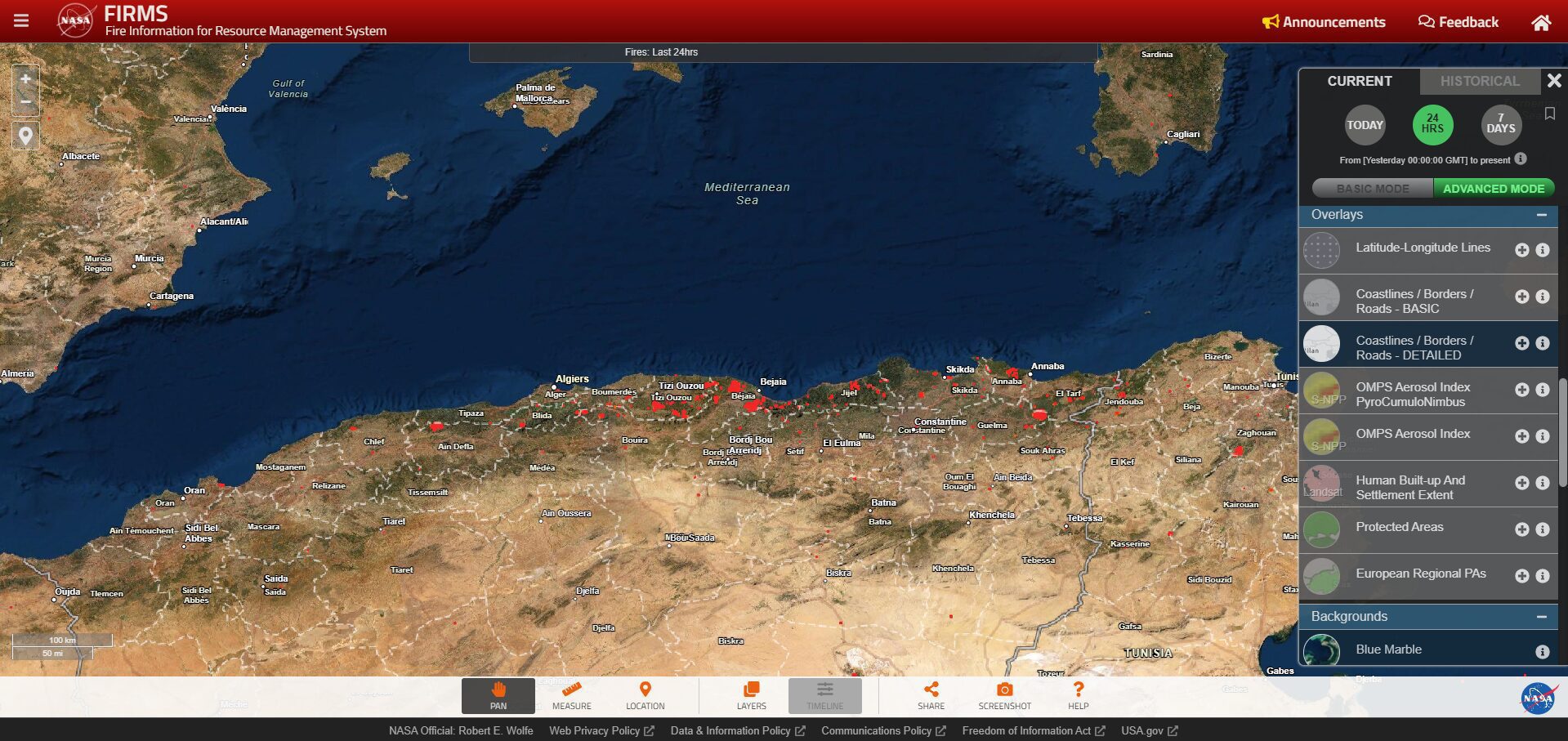Switch to BASIC MODE
Screen dimensions: 1568x741
click(1372, 189)
